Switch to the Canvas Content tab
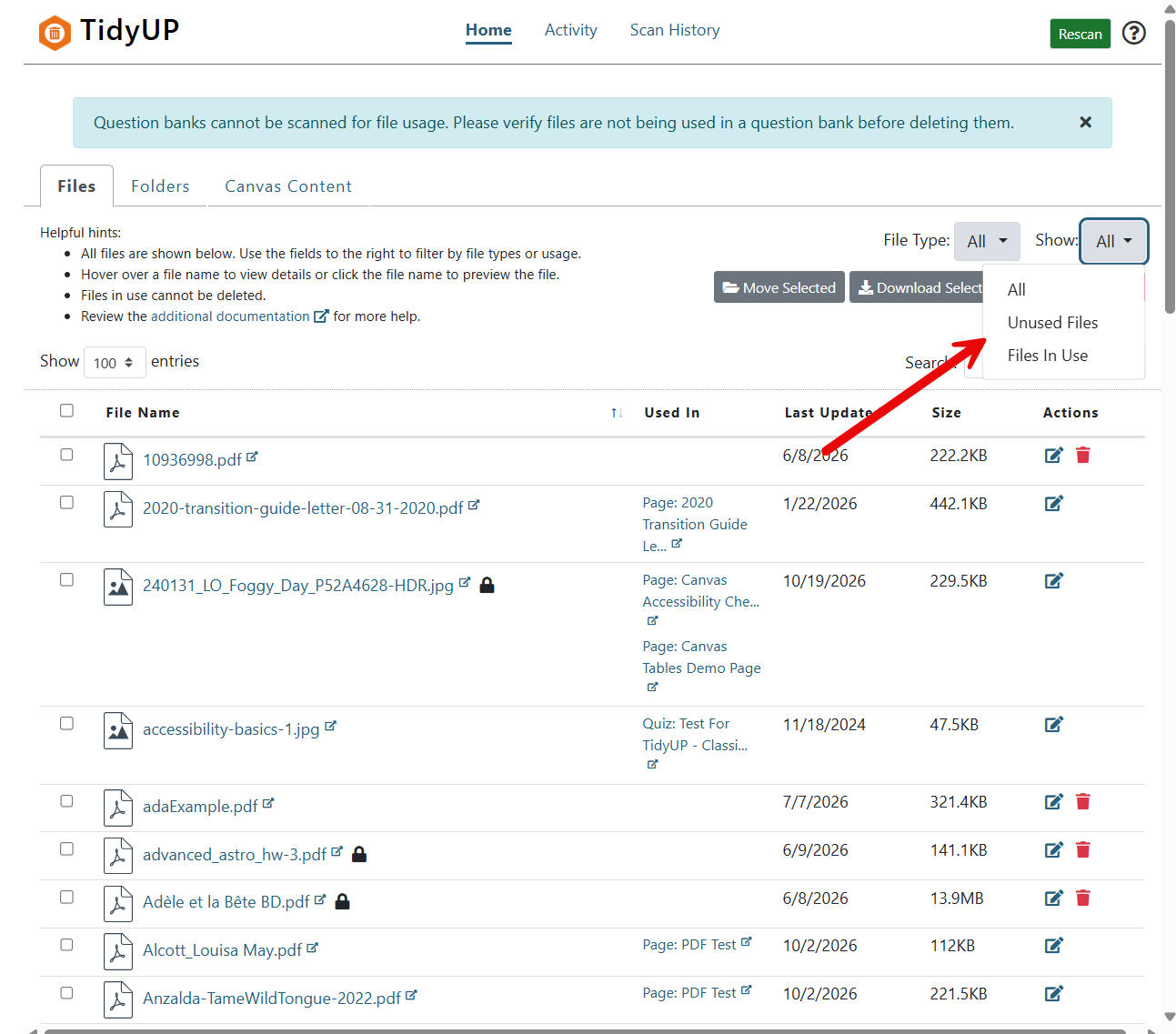 [x=288, y=186]
